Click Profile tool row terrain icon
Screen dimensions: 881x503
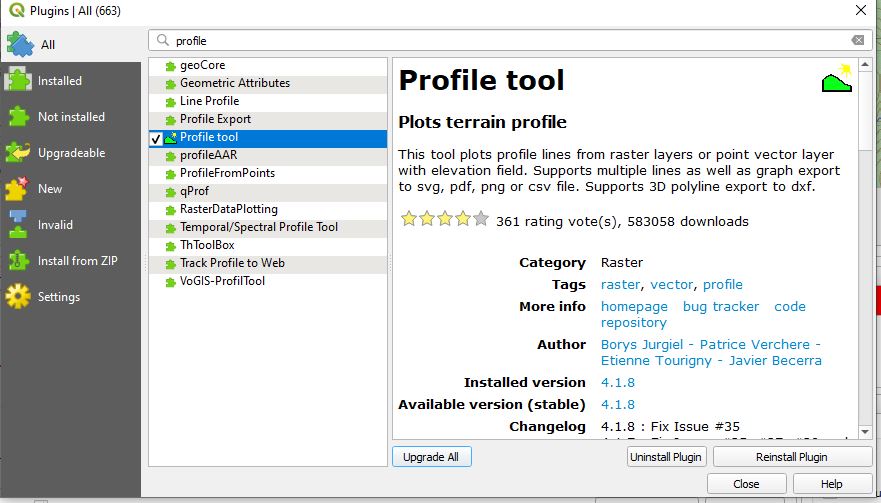click(x=170, y=138)
